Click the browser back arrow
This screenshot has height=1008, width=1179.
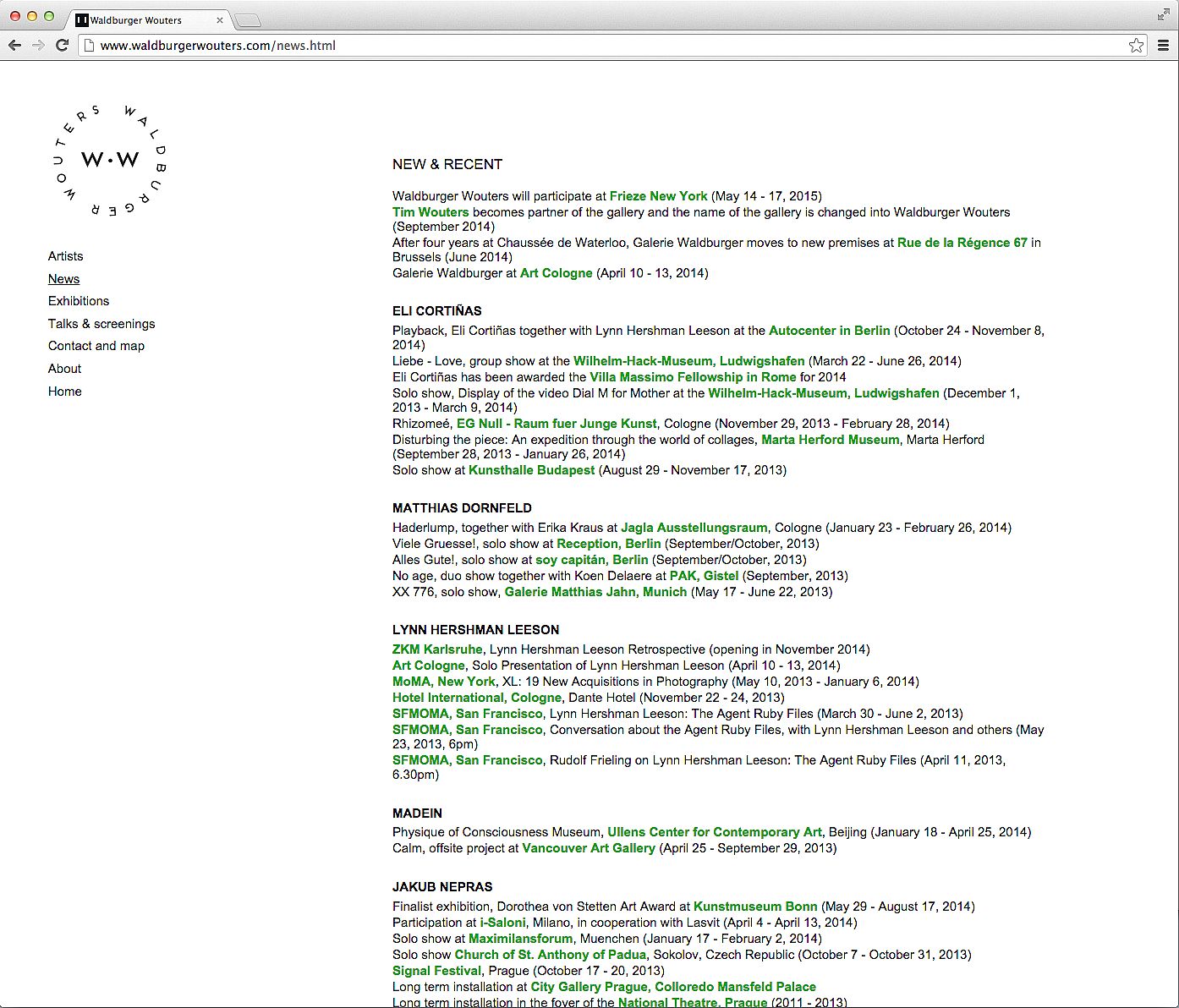[14, 46]
